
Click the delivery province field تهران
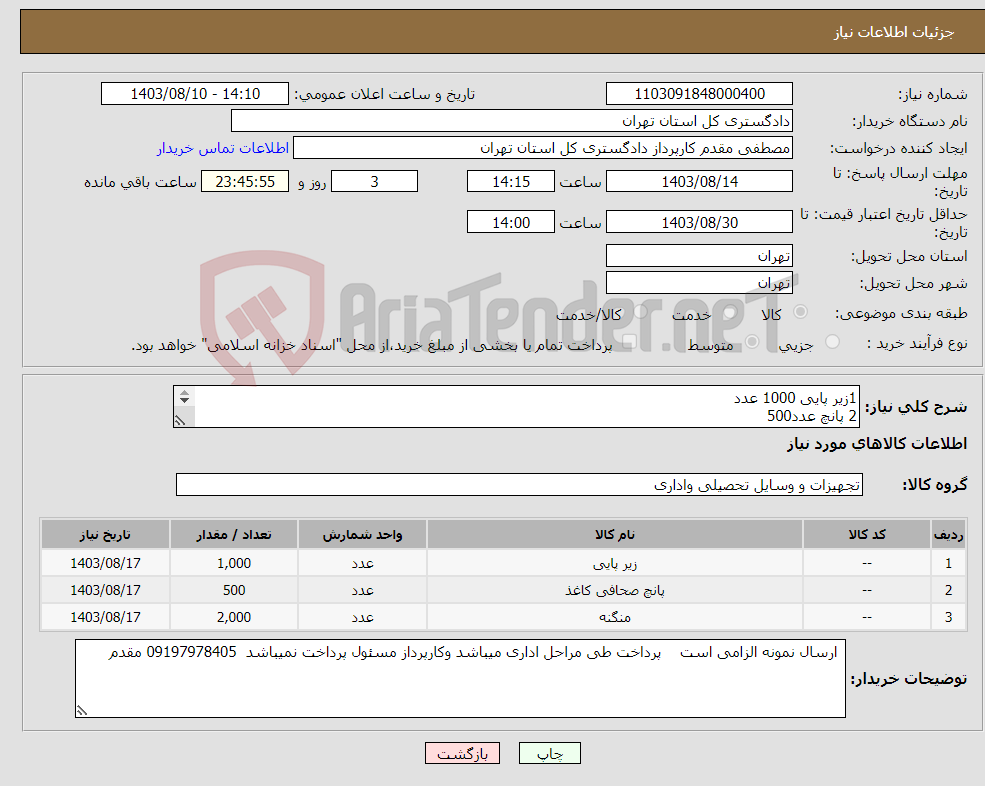[699, 256]
